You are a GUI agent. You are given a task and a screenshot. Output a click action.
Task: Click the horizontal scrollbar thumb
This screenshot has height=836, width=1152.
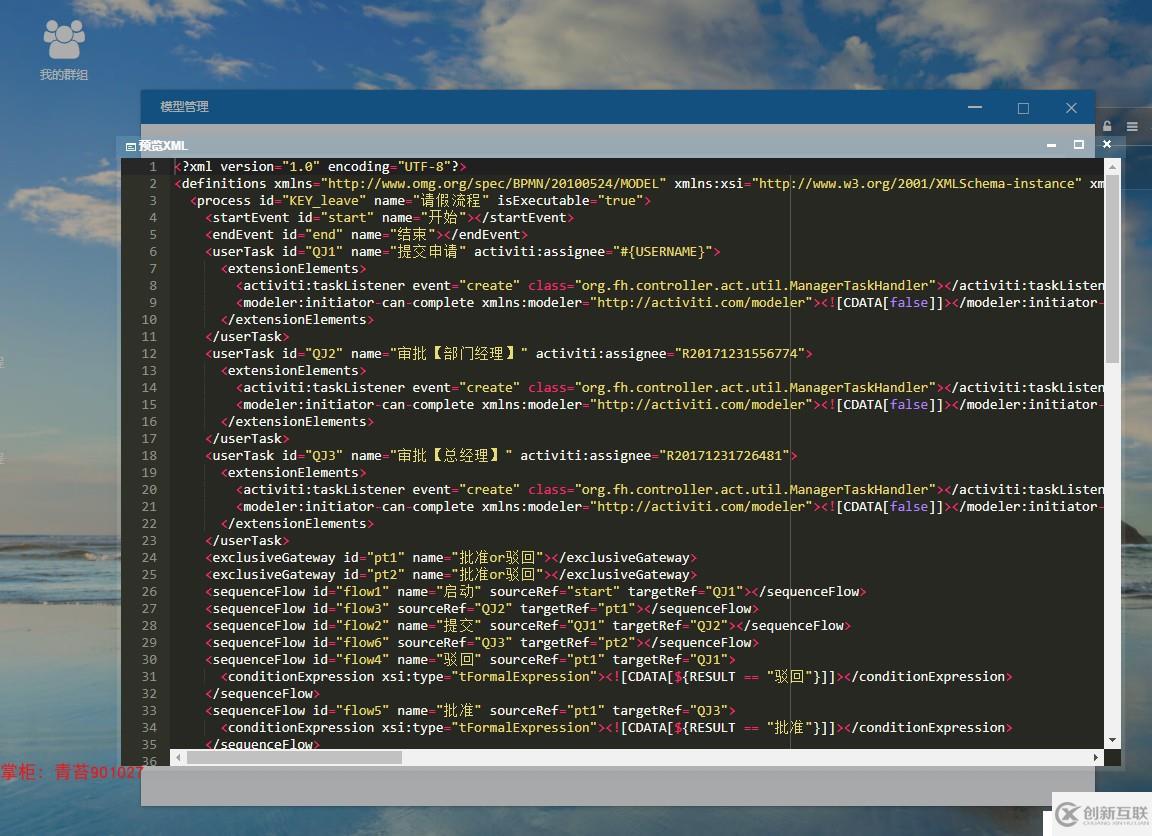294,758
